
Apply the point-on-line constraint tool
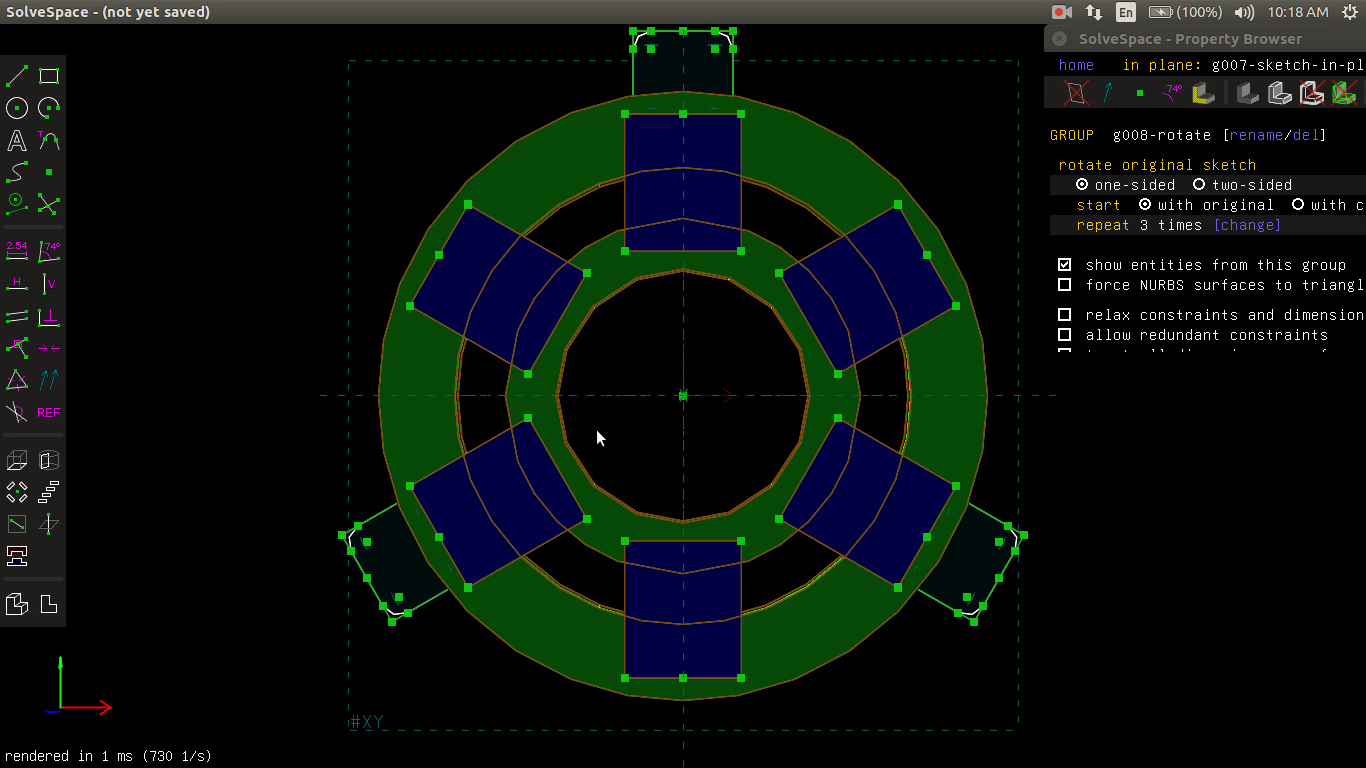pyautogui.click(x=17, y=348)
